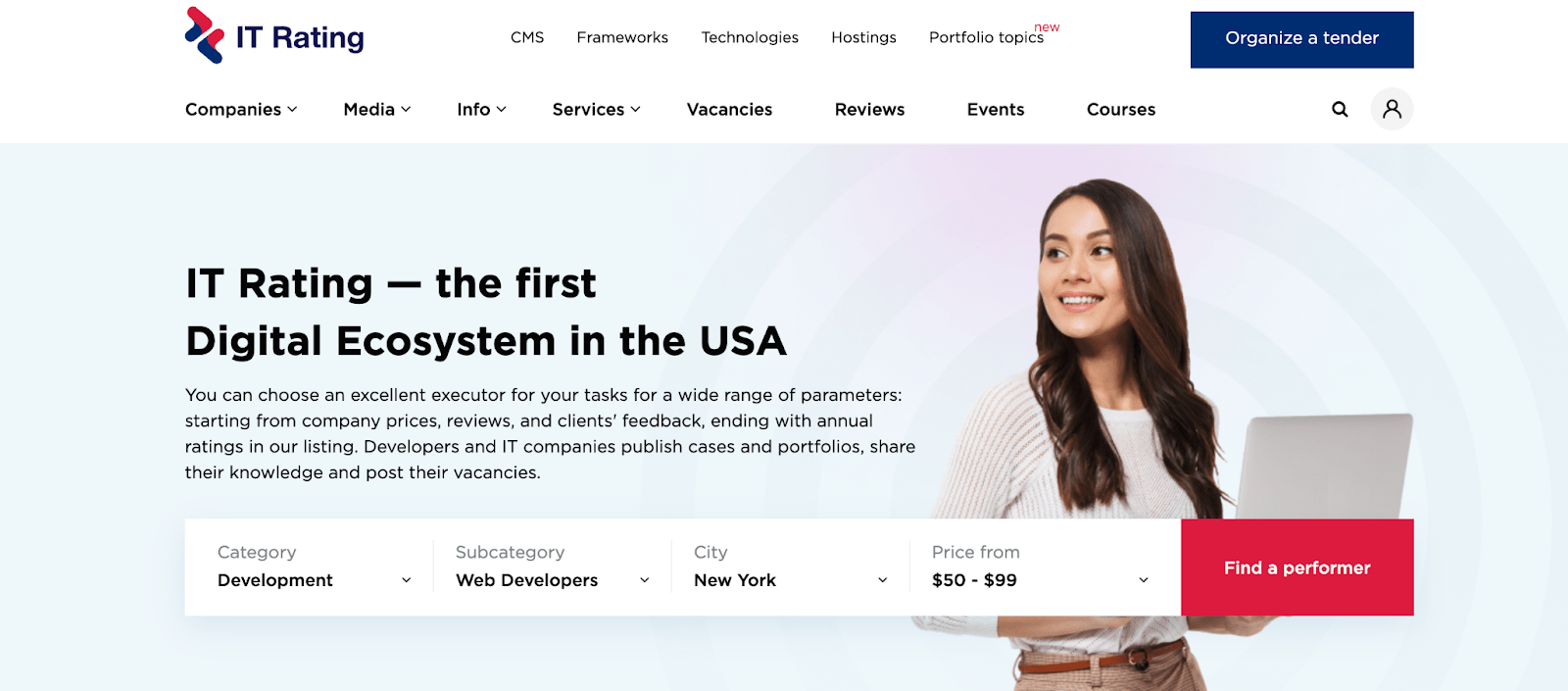Click the Organize a tender button
Image resolution: width=1568 pixels, height=691 pixels.
click(1301, 39)
